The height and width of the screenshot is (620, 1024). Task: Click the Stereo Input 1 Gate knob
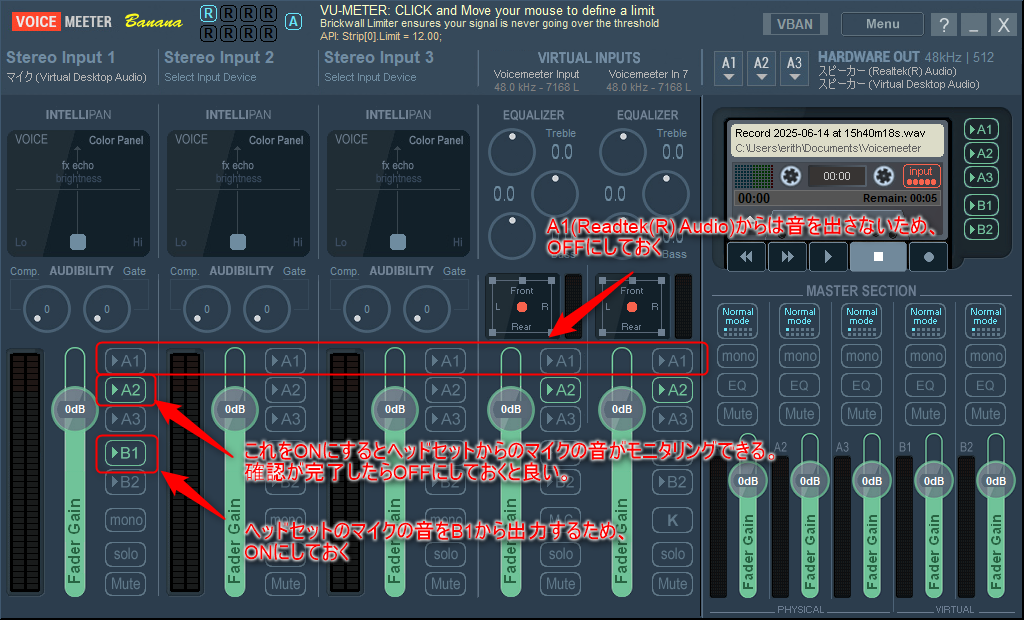click(x=106, y=309)
